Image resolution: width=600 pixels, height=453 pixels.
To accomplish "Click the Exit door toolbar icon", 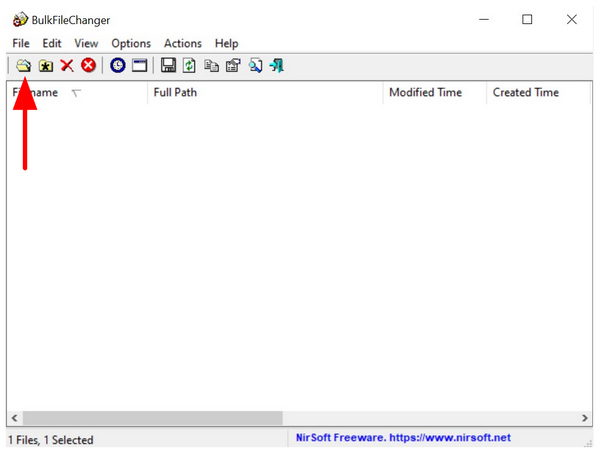I will (277, 65).
